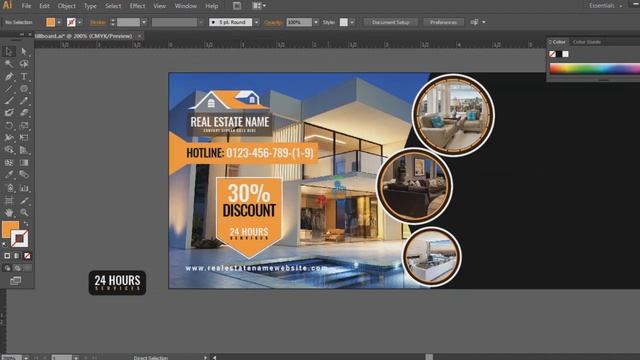The width and height of the screenshot is (640, 360).
Task: Switch paint mode to Color
Action: tap(7, 256)
